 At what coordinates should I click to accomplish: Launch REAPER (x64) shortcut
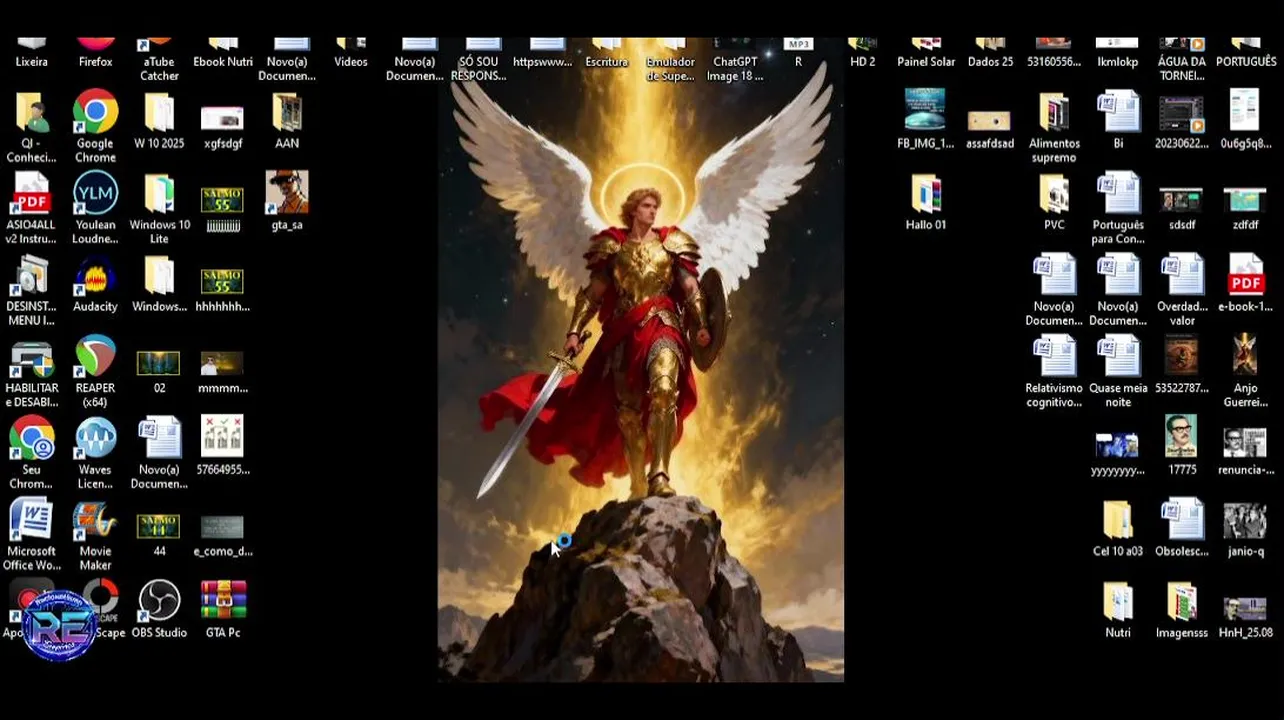(x=95, y=357)
